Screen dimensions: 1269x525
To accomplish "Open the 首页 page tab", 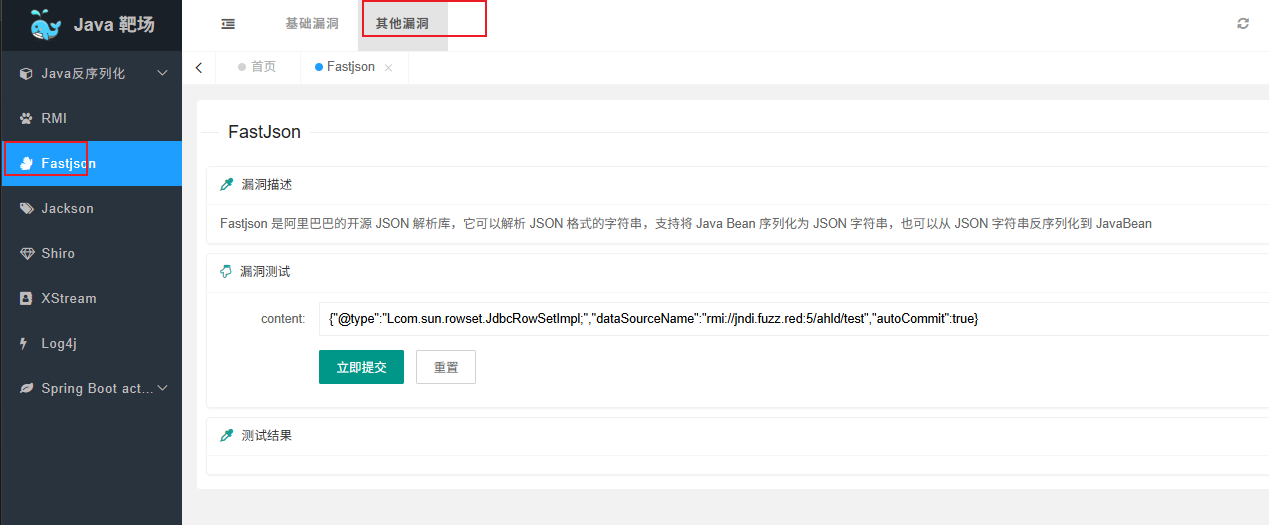I will [x=258, y=67].
